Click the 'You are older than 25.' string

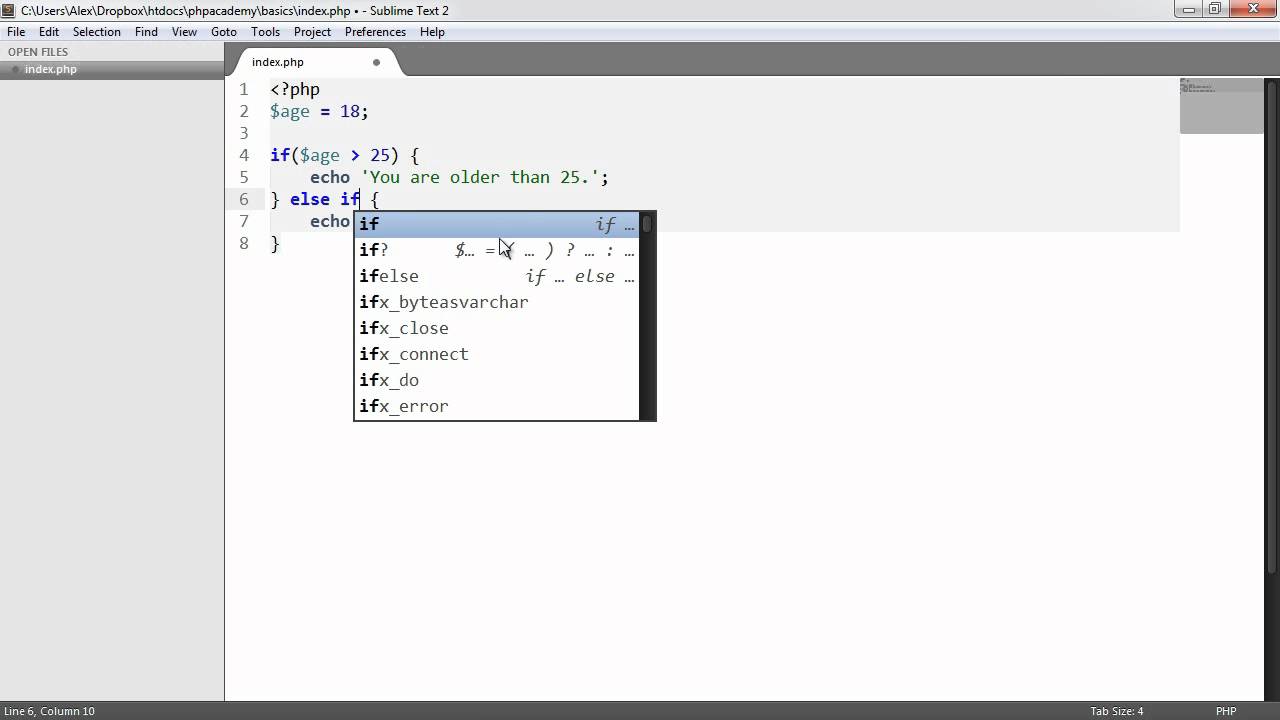(479, 177)
